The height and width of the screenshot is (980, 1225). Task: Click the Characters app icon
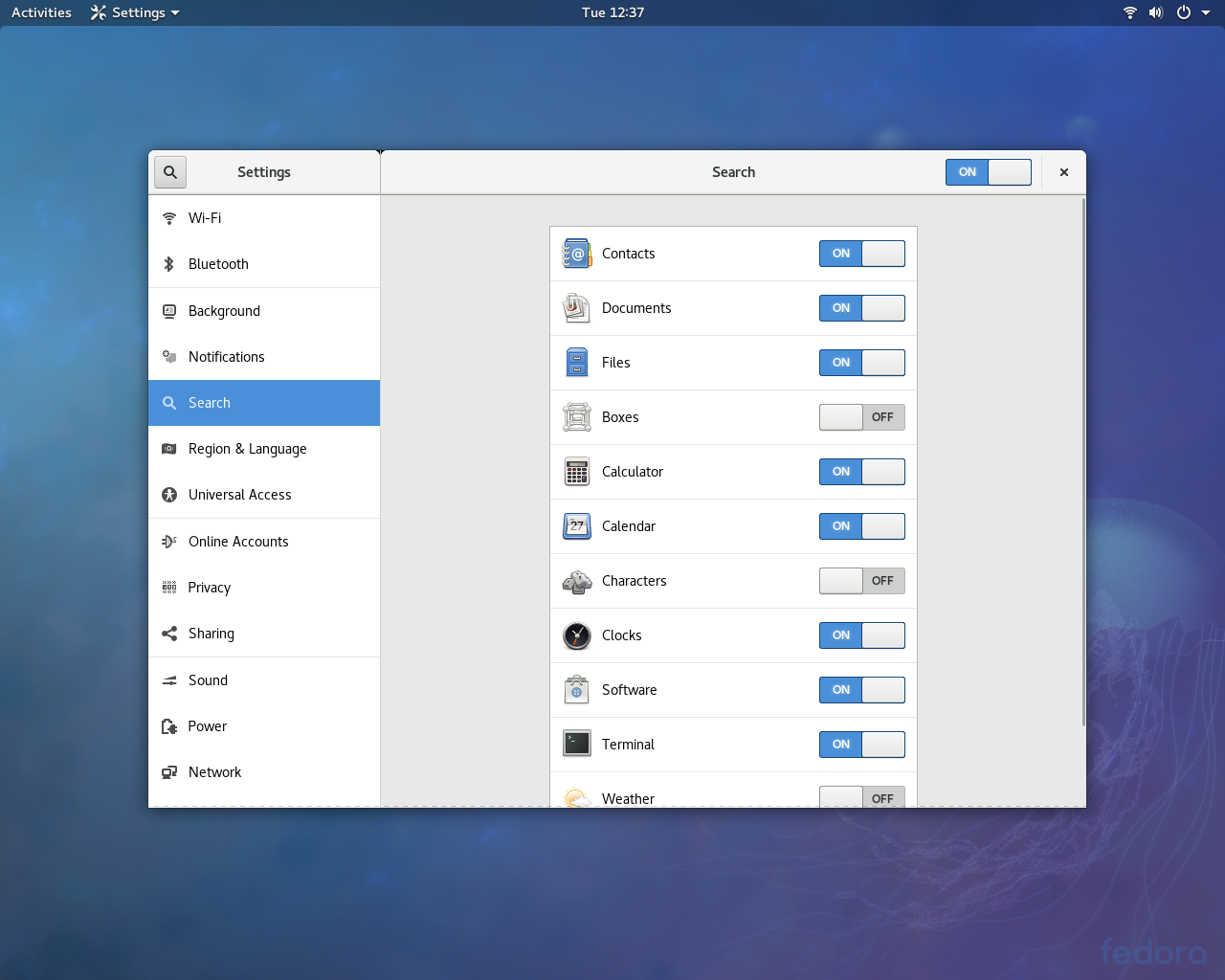pyautogui.click(x=577, y=581)
